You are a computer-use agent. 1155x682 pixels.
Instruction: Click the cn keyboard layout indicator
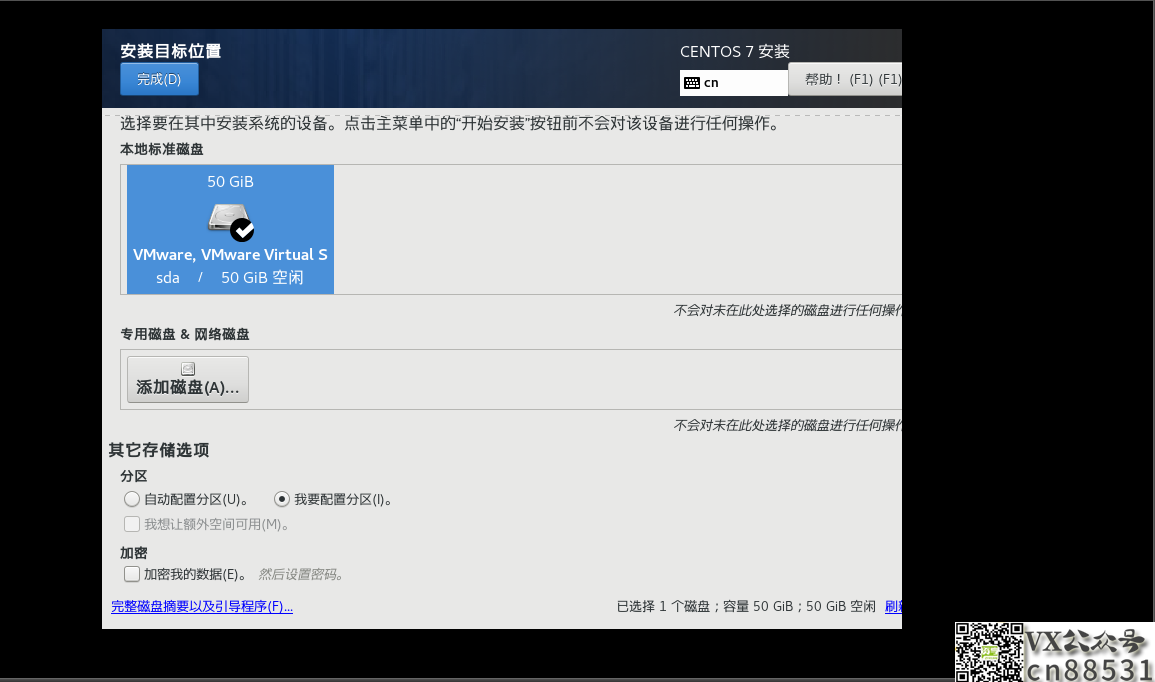pyautogui.click(x=734, y=82)
